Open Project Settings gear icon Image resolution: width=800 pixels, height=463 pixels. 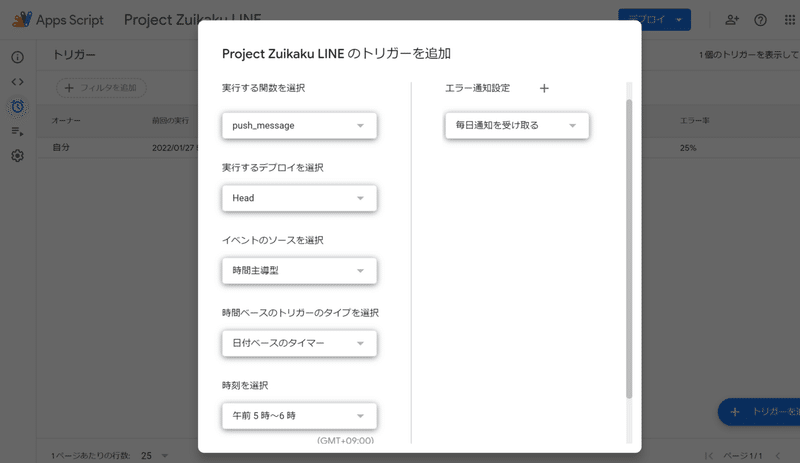click(17, 156)
